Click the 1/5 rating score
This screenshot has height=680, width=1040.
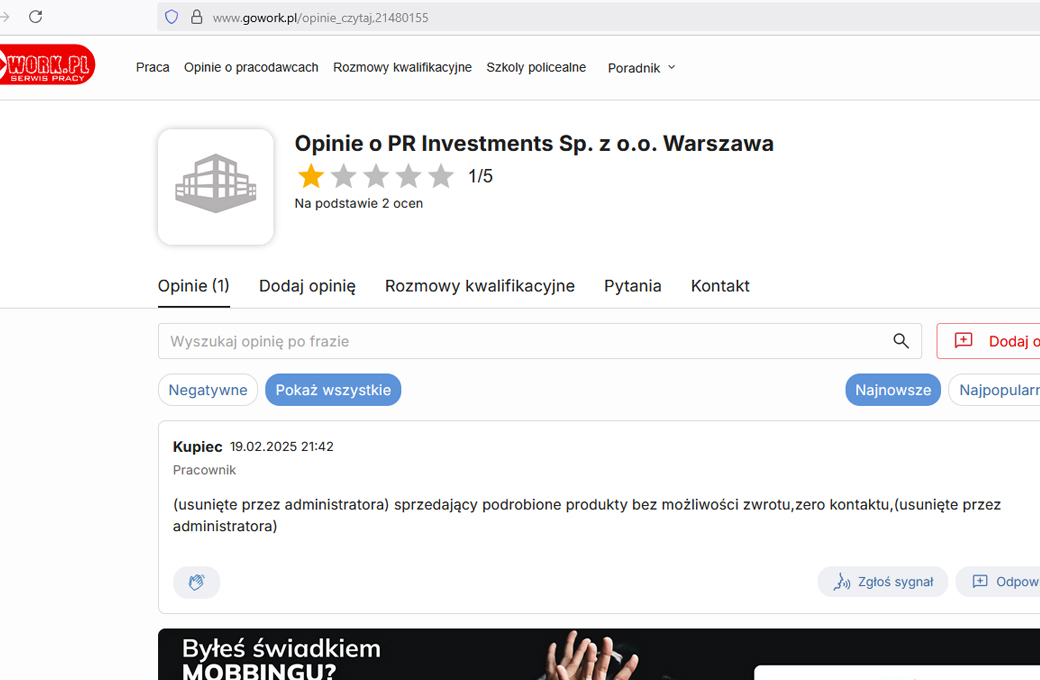coord(480,176)
